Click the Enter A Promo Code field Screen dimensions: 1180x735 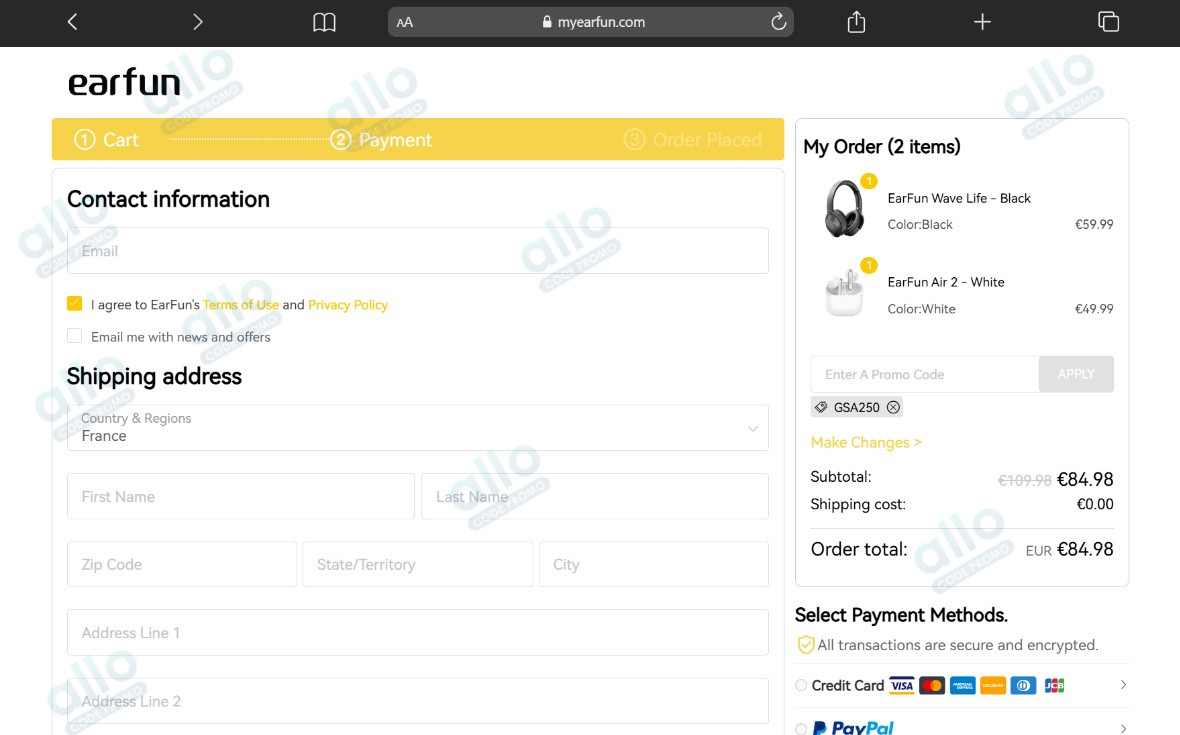pos(924,374)
